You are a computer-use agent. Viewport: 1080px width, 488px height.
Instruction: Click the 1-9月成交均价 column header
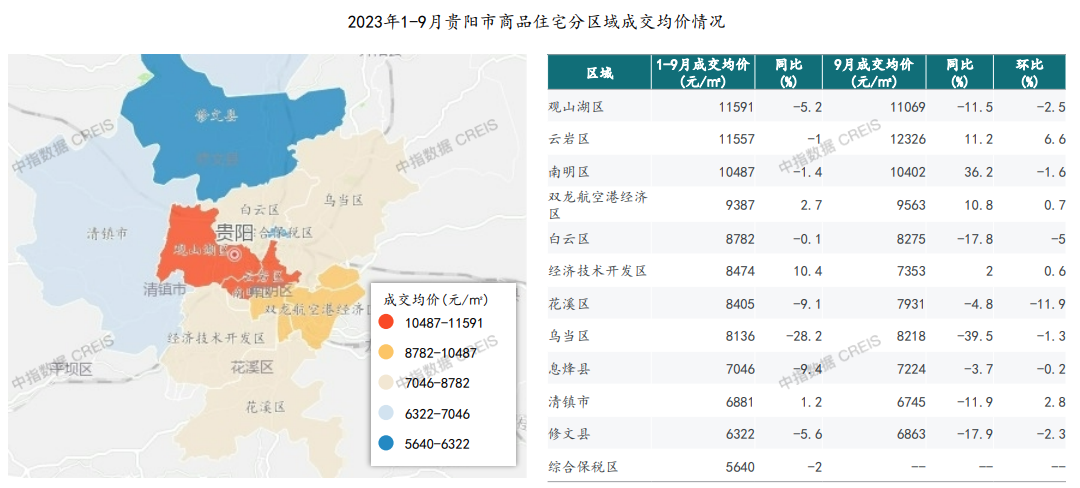pos(704,72)
